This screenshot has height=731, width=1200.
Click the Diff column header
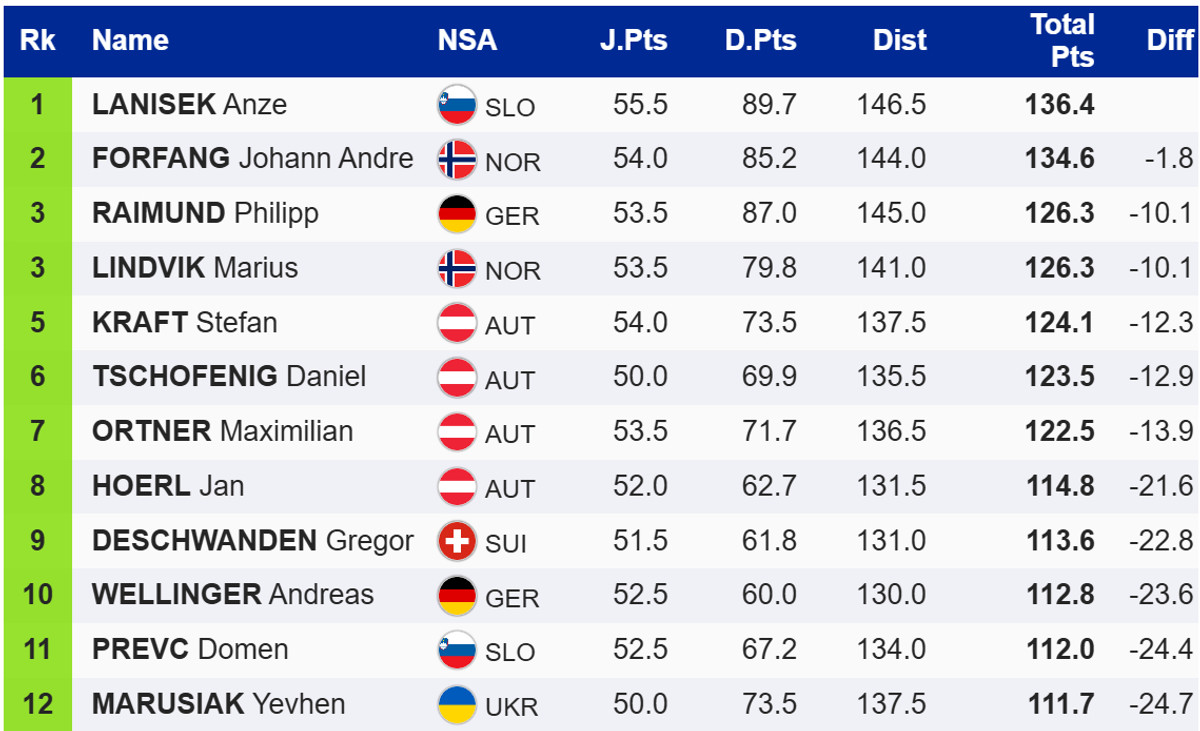[1170, 40]
